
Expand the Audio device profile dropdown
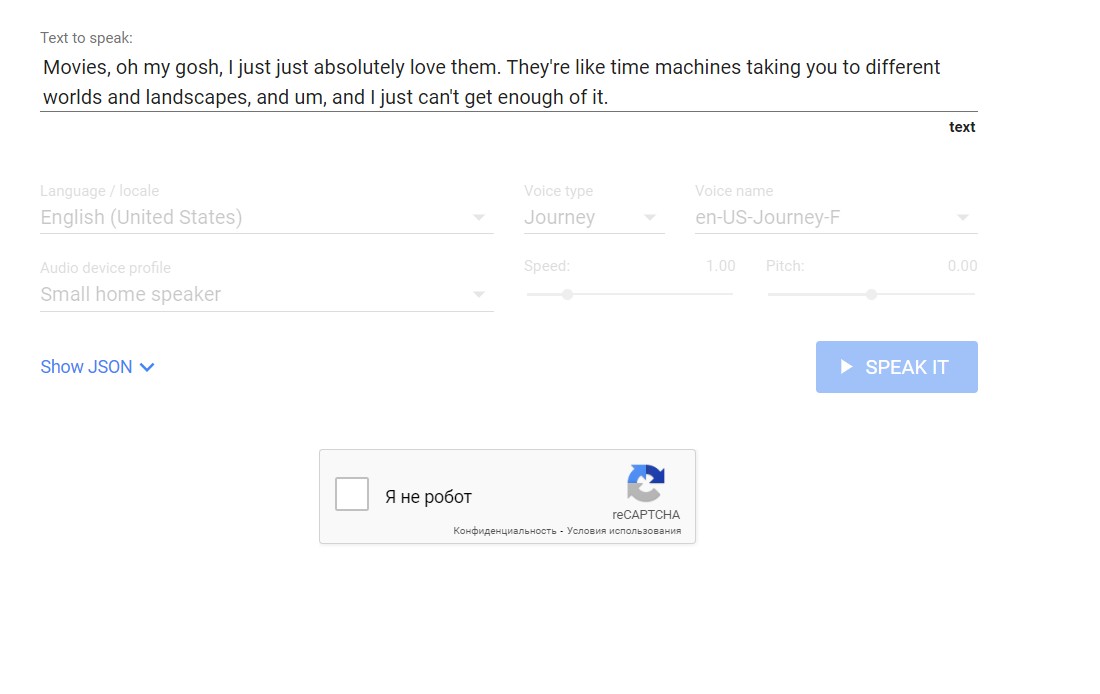coord(266,294)
